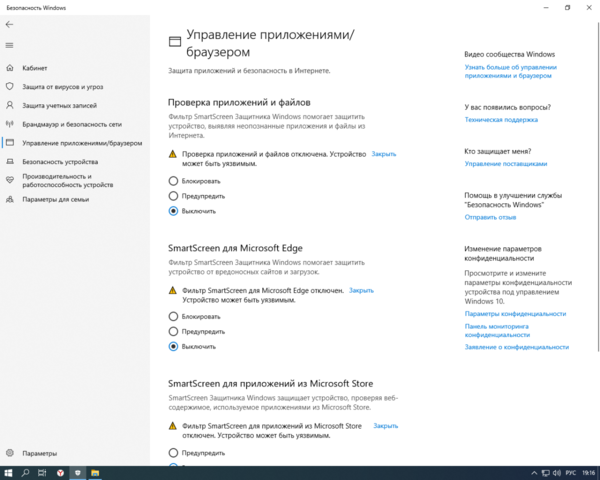Open Task View on taskbar
Viewport: 600px width, 480px height.
click(42, 473)
